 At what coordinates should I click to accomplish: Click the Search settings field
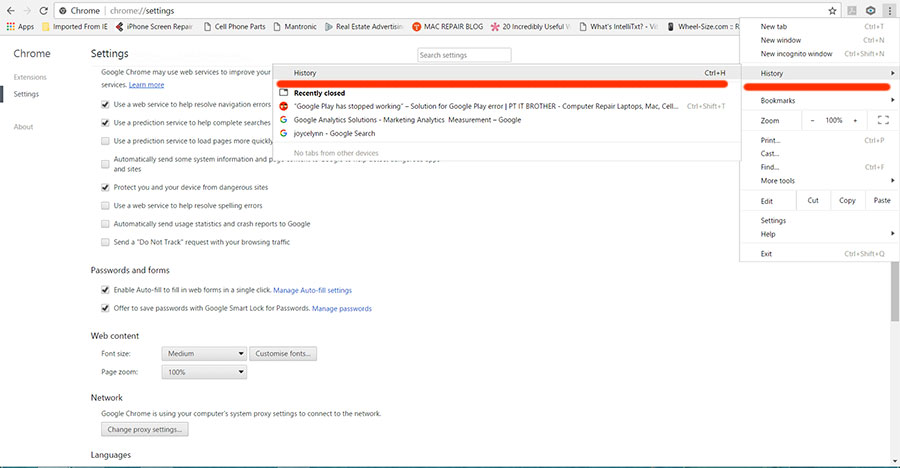(464, 55)
